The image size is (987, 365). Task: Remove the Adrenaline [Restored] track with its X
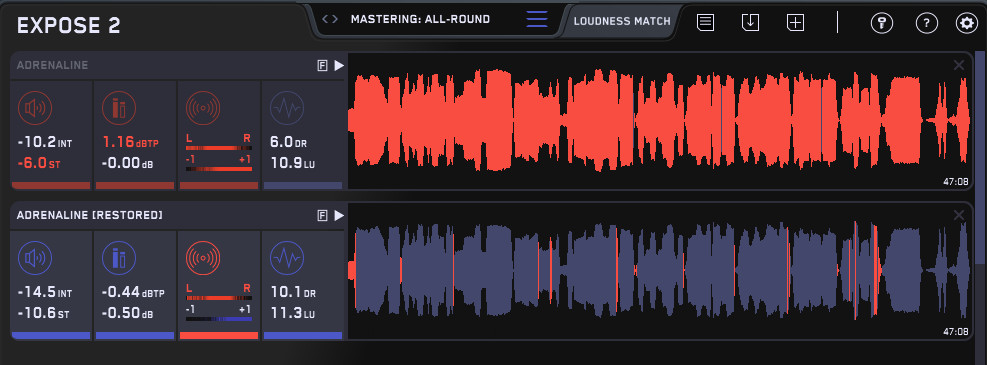click(x=959, y=215)
